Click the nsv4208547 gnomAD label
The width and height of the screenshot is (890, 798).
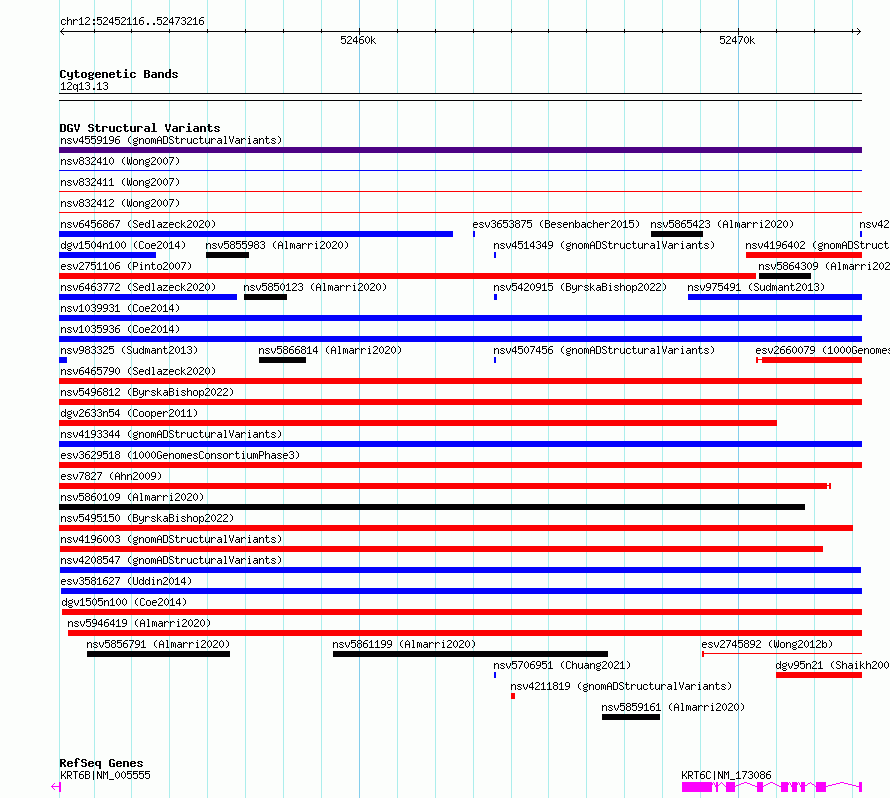171,560
